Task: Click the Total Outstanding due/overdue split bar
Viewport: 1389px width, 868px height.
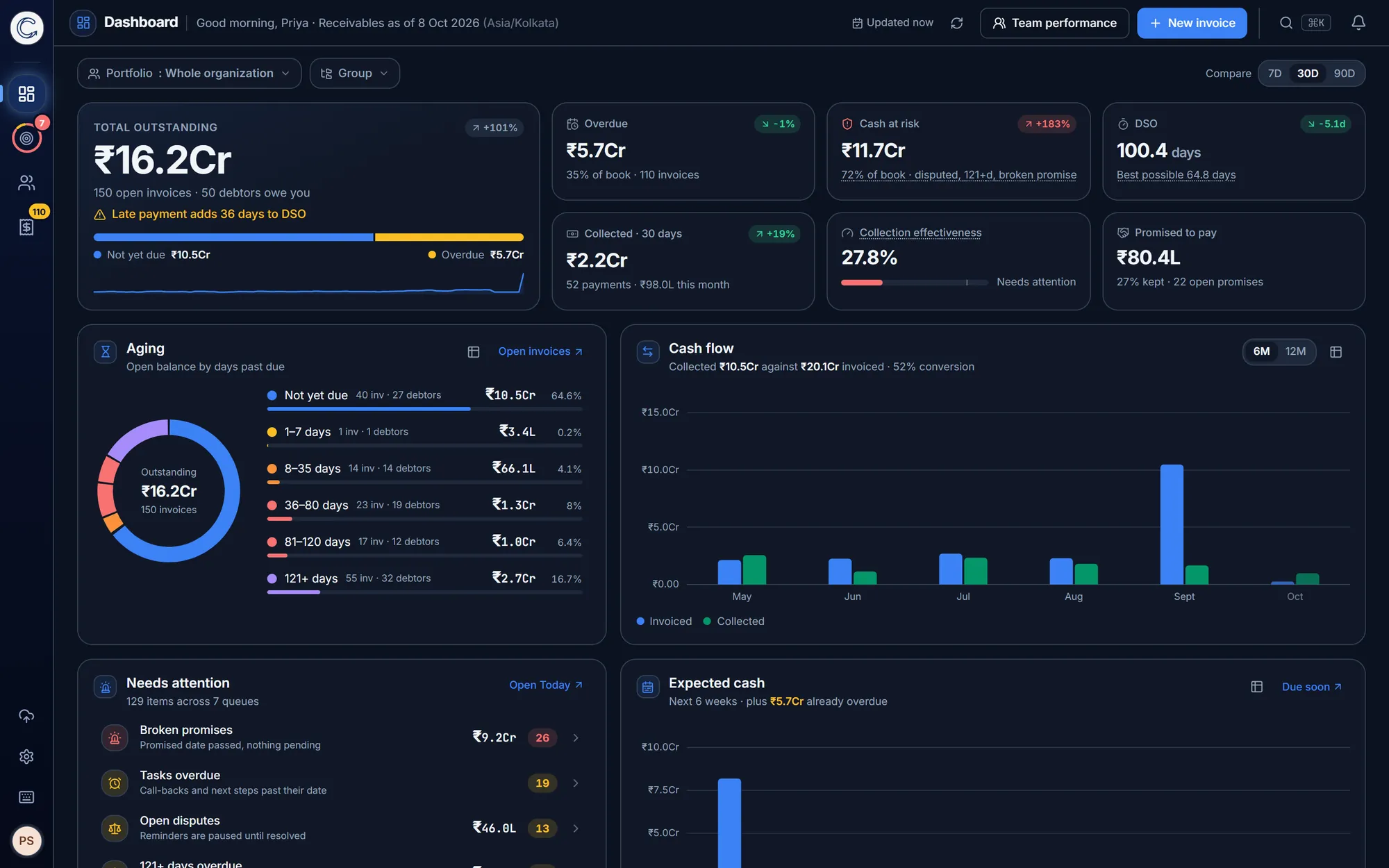Action: pos(308,237)
